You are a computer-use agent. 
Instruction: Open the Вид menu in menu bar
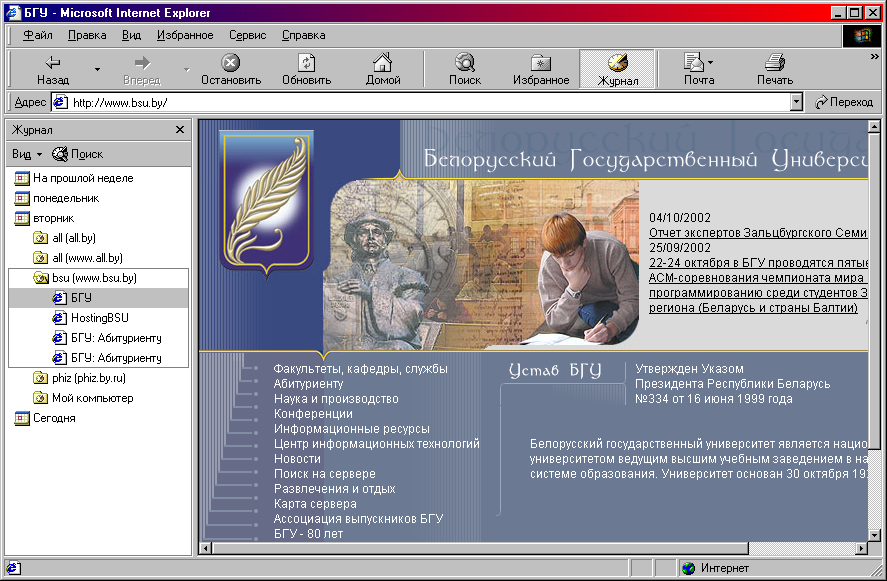(x=131, y=35)
